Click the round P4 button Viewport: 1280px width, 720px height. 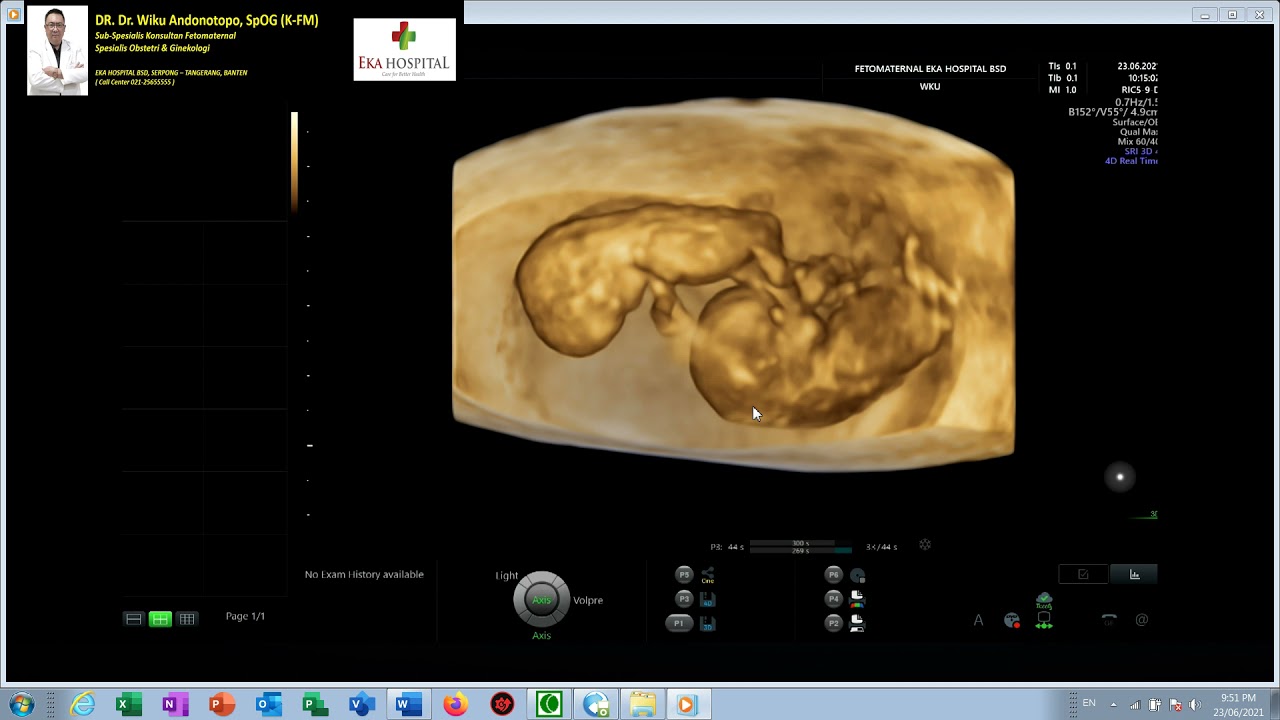[833, 599]
